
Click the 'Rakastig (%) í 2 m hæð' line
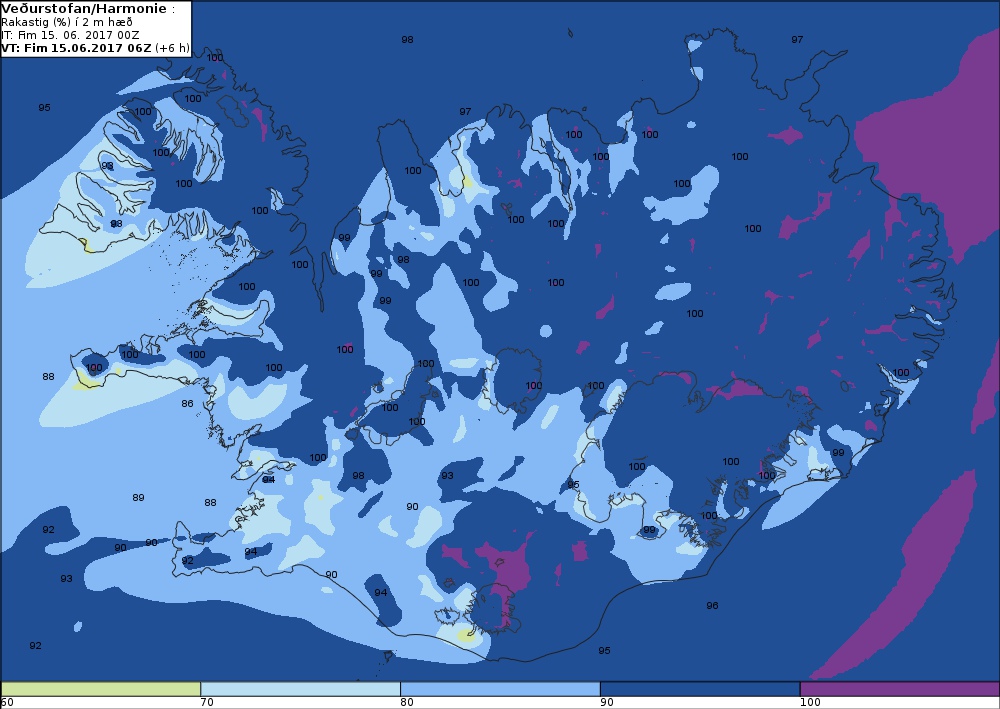(67, 22)
